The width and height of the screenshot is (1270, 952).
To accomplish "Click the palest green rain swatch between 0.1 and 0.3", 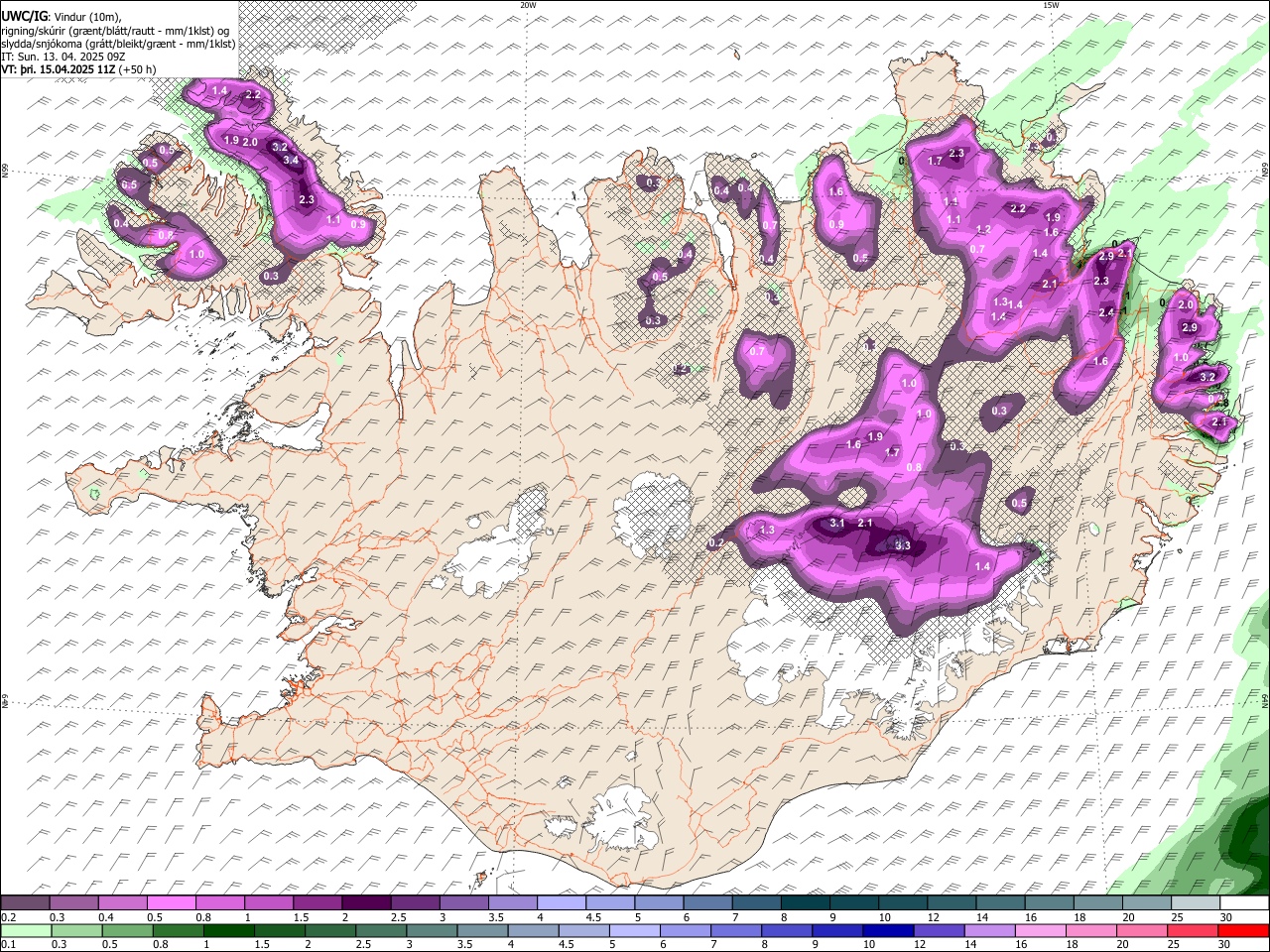I will (x=26, y=930).
